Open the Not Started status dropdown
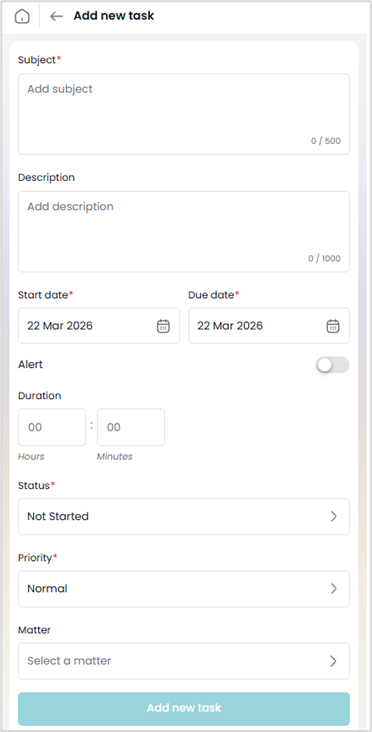372x732 pixels. point(184,516)
